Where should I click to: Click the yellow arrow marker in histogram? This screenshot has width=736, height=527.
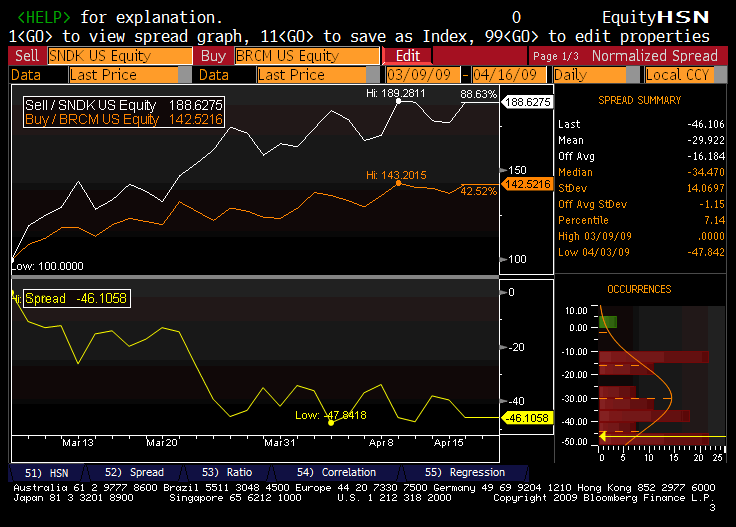(603, 437)
